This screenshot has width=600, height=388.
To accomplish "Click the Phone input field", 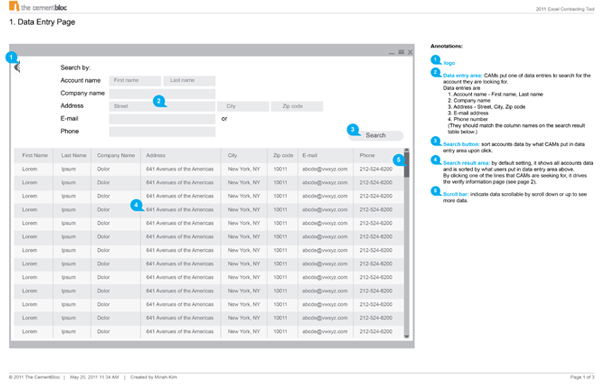I will [162, 132].
